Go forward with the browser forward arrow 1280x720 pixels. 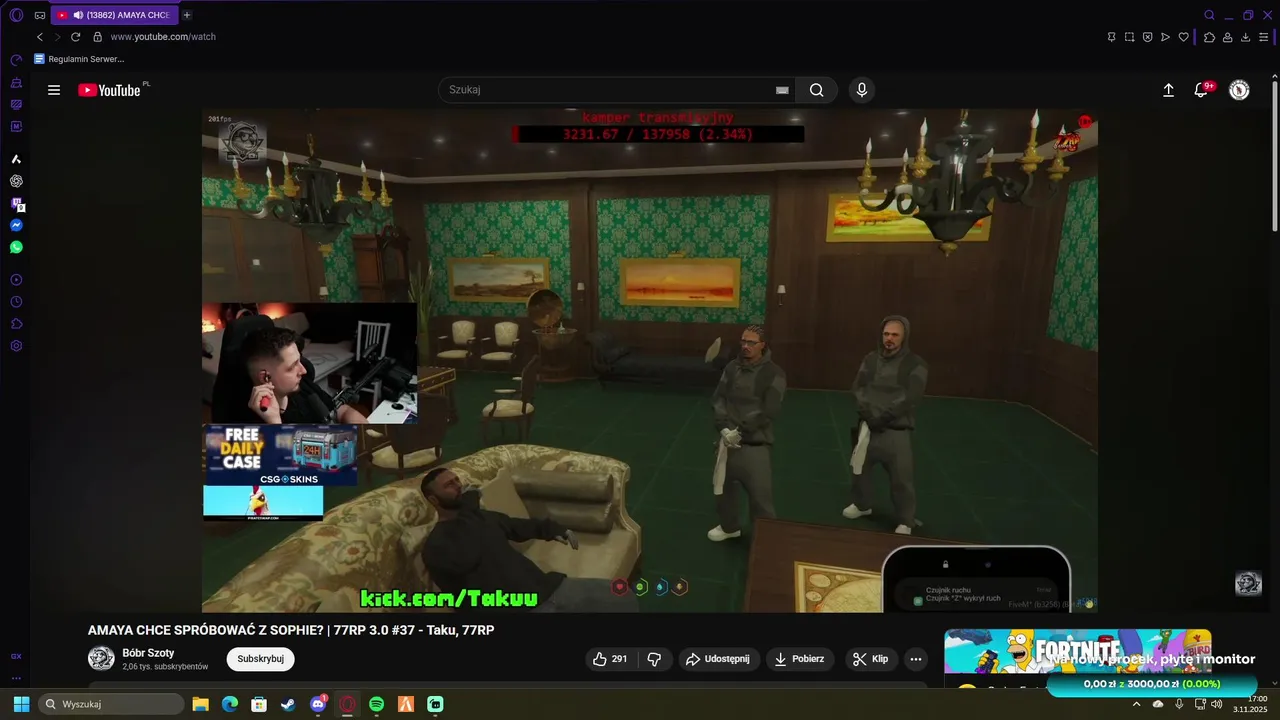pos(57,37)
